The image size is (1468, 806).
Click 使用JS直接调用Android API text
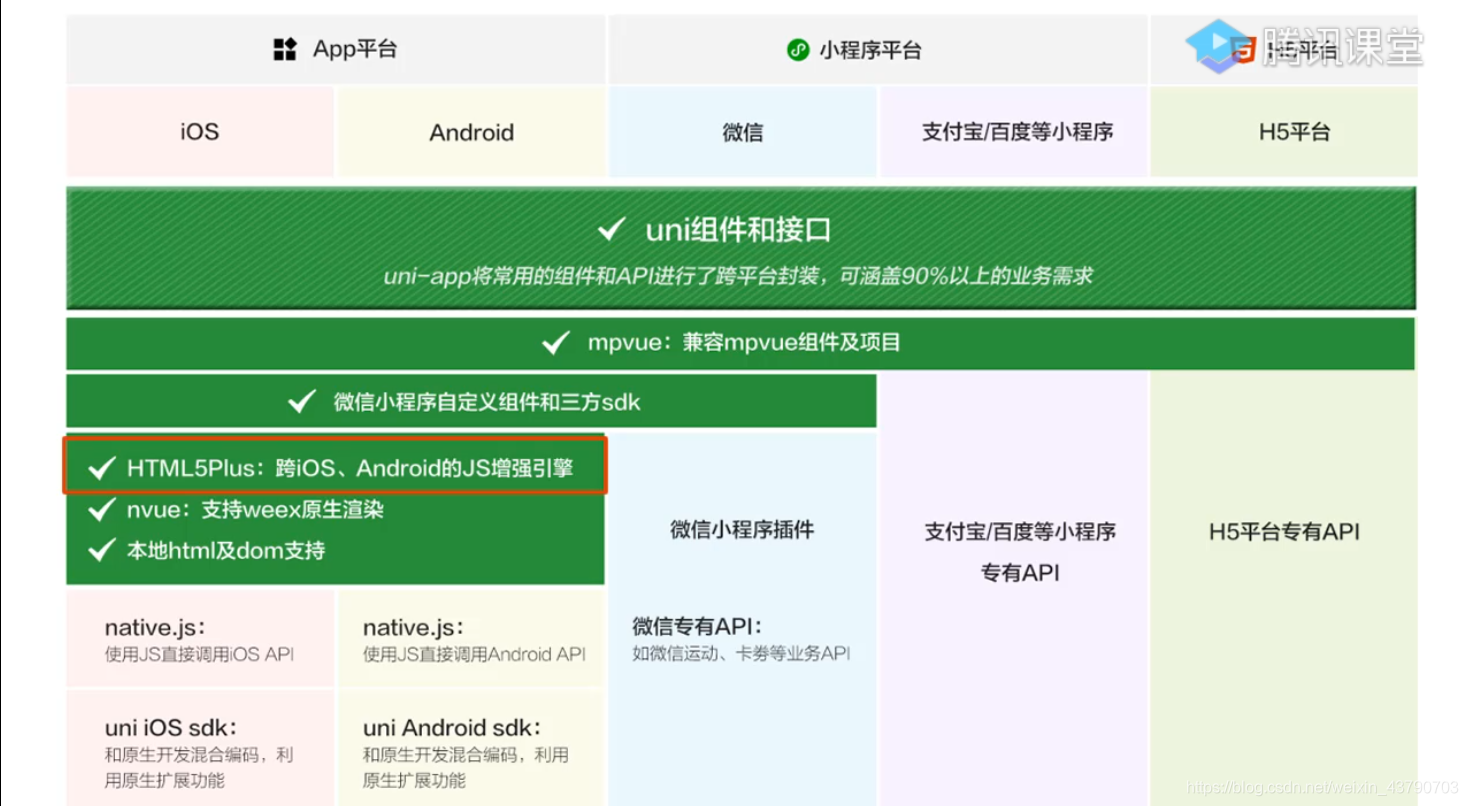click(x=474, y=655)
